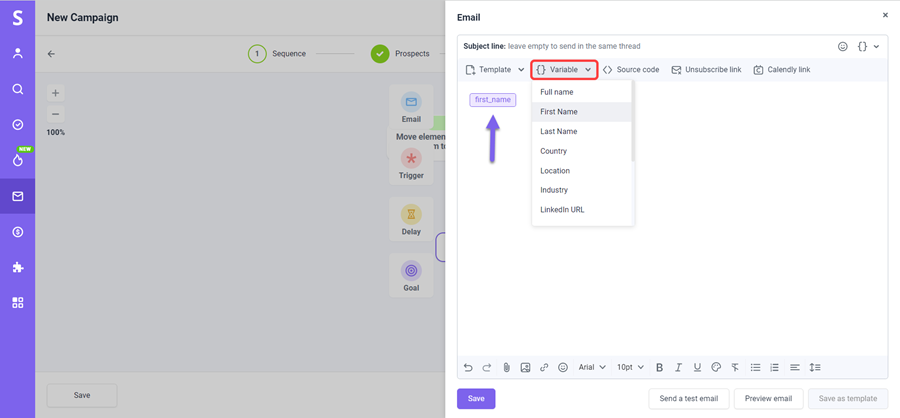This screenshot has height=418, width=900.
Task: Go to Prospects step
Action: tap(400, 53)
